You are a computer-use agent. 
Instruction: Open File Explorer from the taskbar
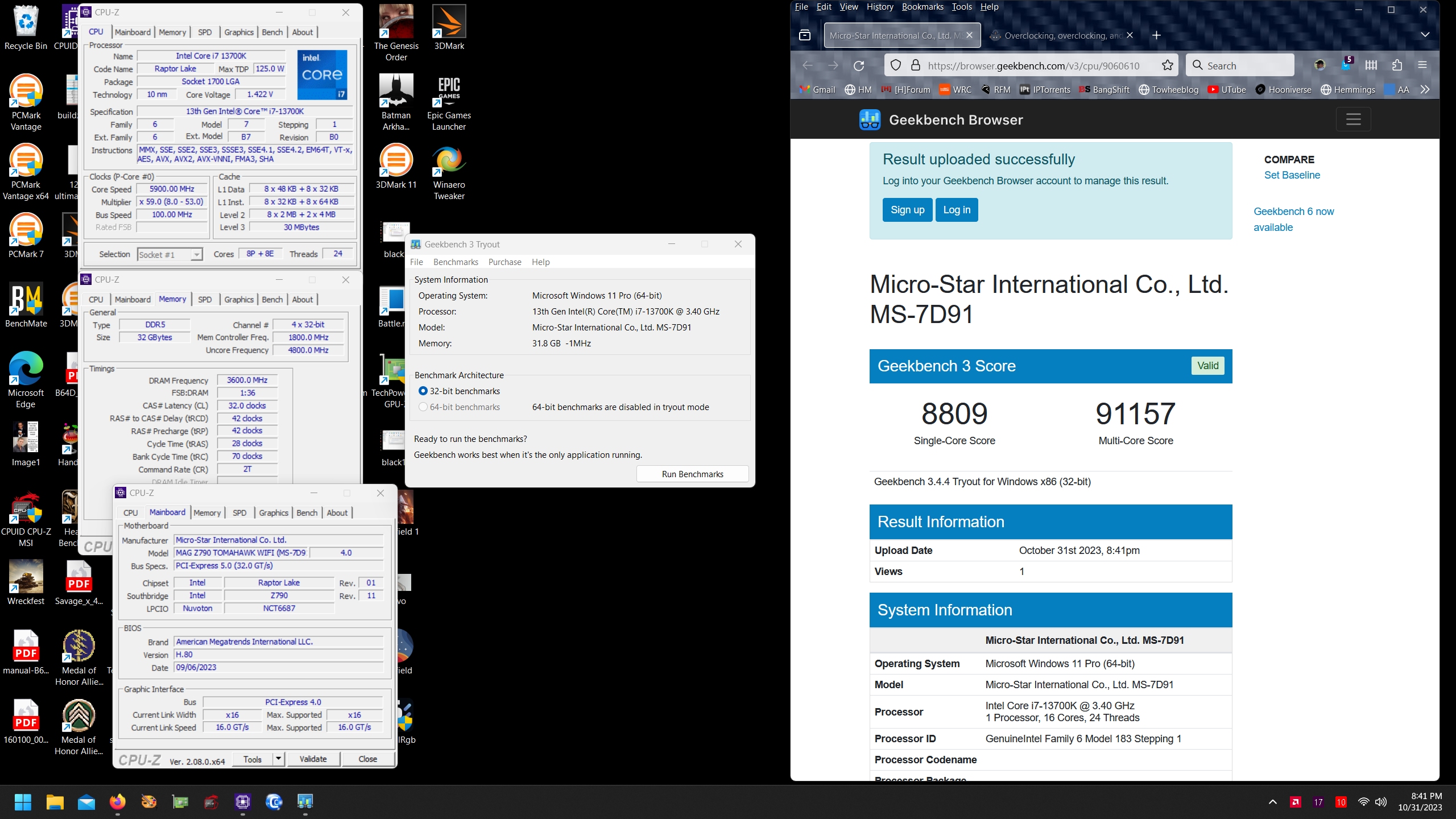55,802
